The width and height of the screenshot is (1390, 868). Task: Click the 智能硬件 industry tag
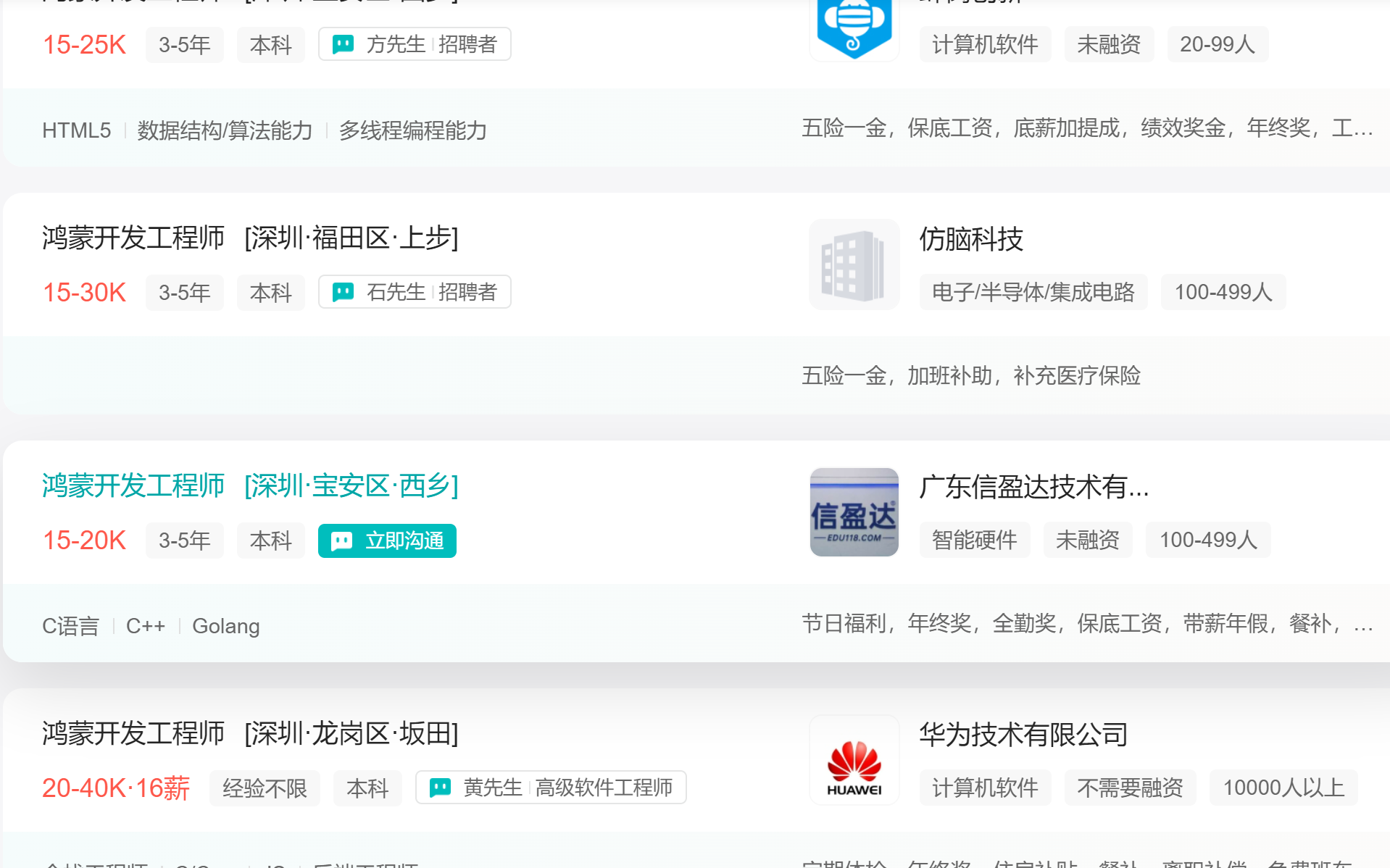pyautogui.click(x=975, y=540)
